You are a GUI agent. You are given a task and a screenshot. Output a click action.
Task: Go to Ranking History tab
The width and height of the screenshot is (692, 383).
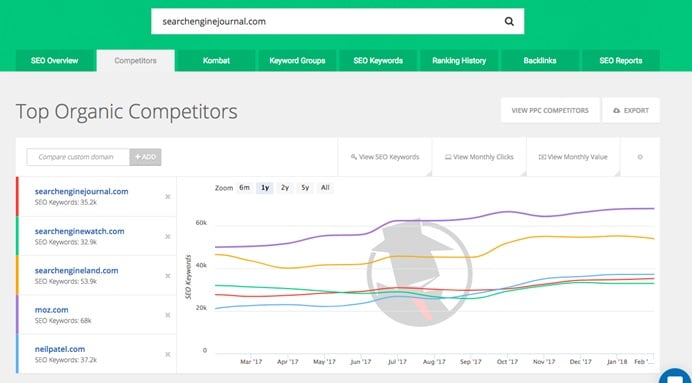click(x=459, y=61)
